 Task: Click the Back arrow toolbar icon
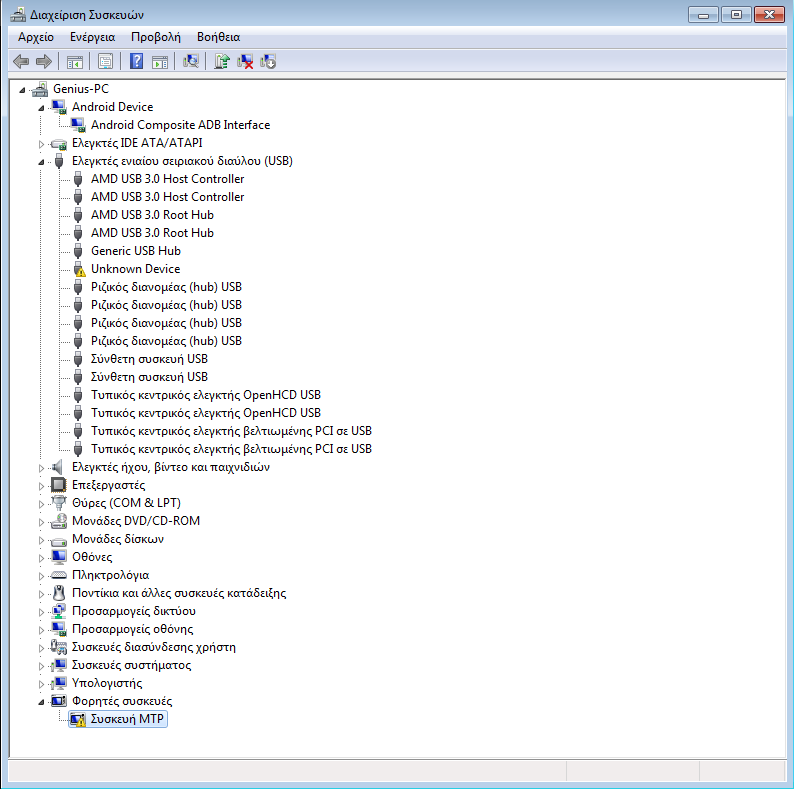[x=20, y=61]
